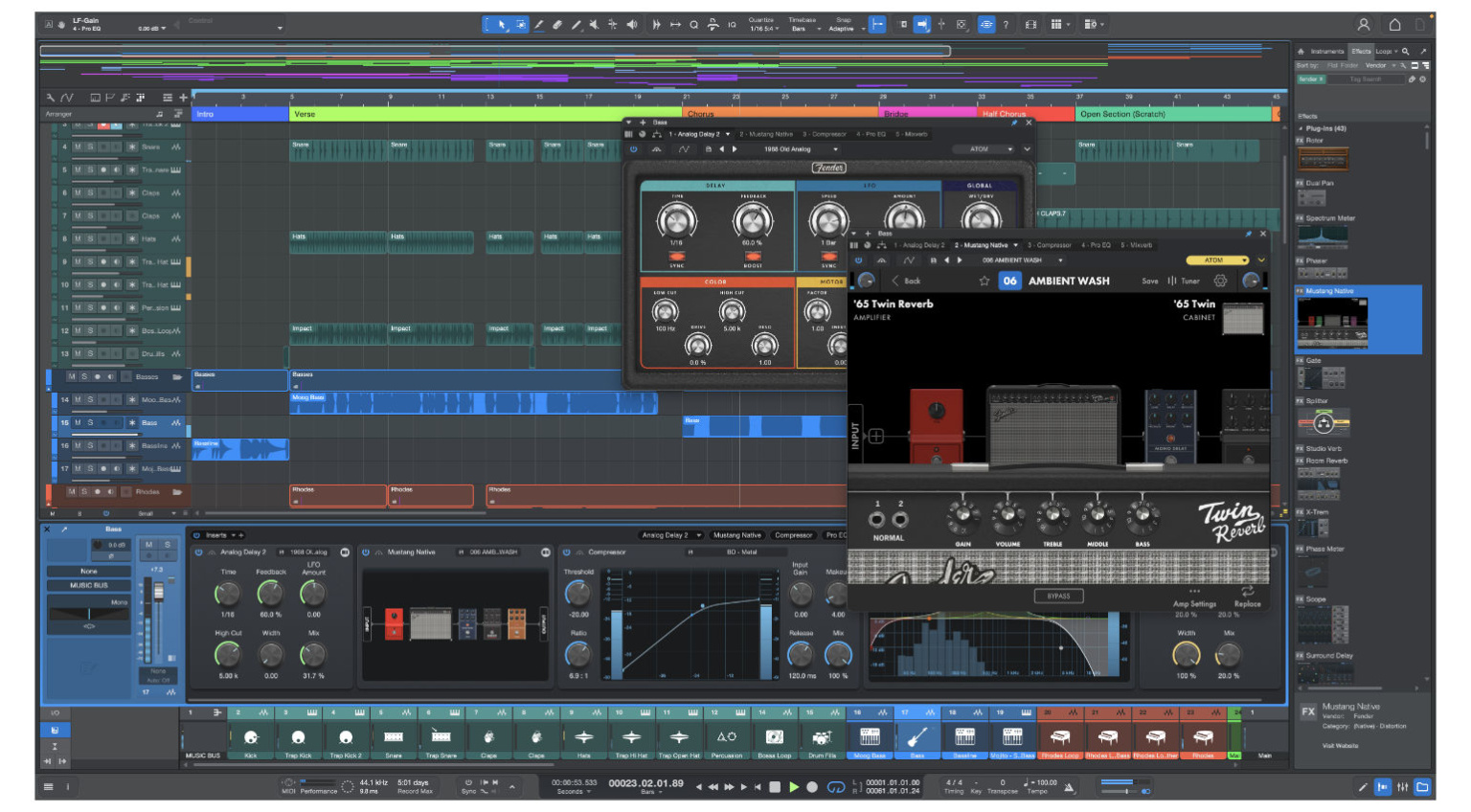Screen dimensions: 1471x812
Task: Switch to the Instruments tab in the browser
Action: [1327, 51]
